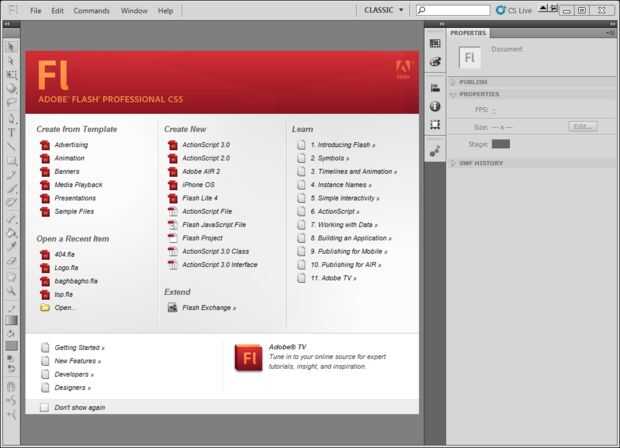Open the Commands menu
The width and height of the screenshot is (620, 448).
click(91, 11)
